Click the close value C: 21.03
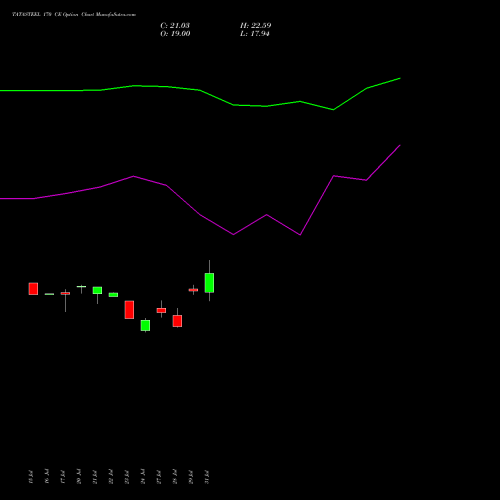The height and width of the screenshot is (500, 500). 175,26
